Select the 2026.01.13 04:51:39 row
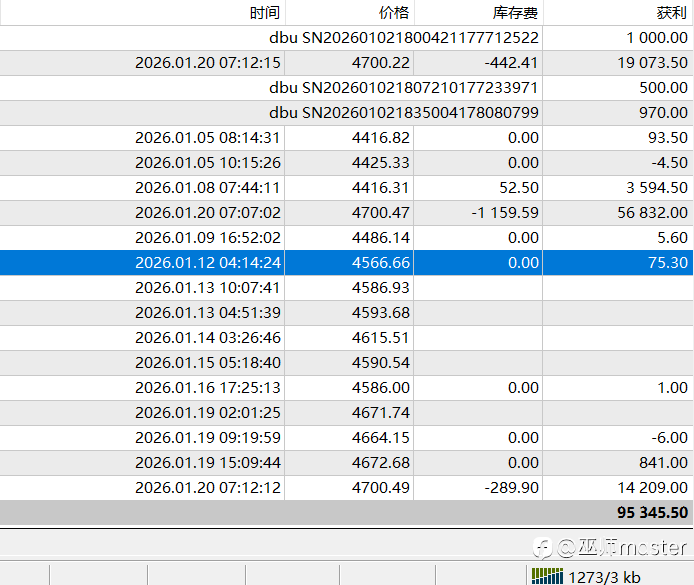The image size is (694, 585). click(x=347, y=313)
